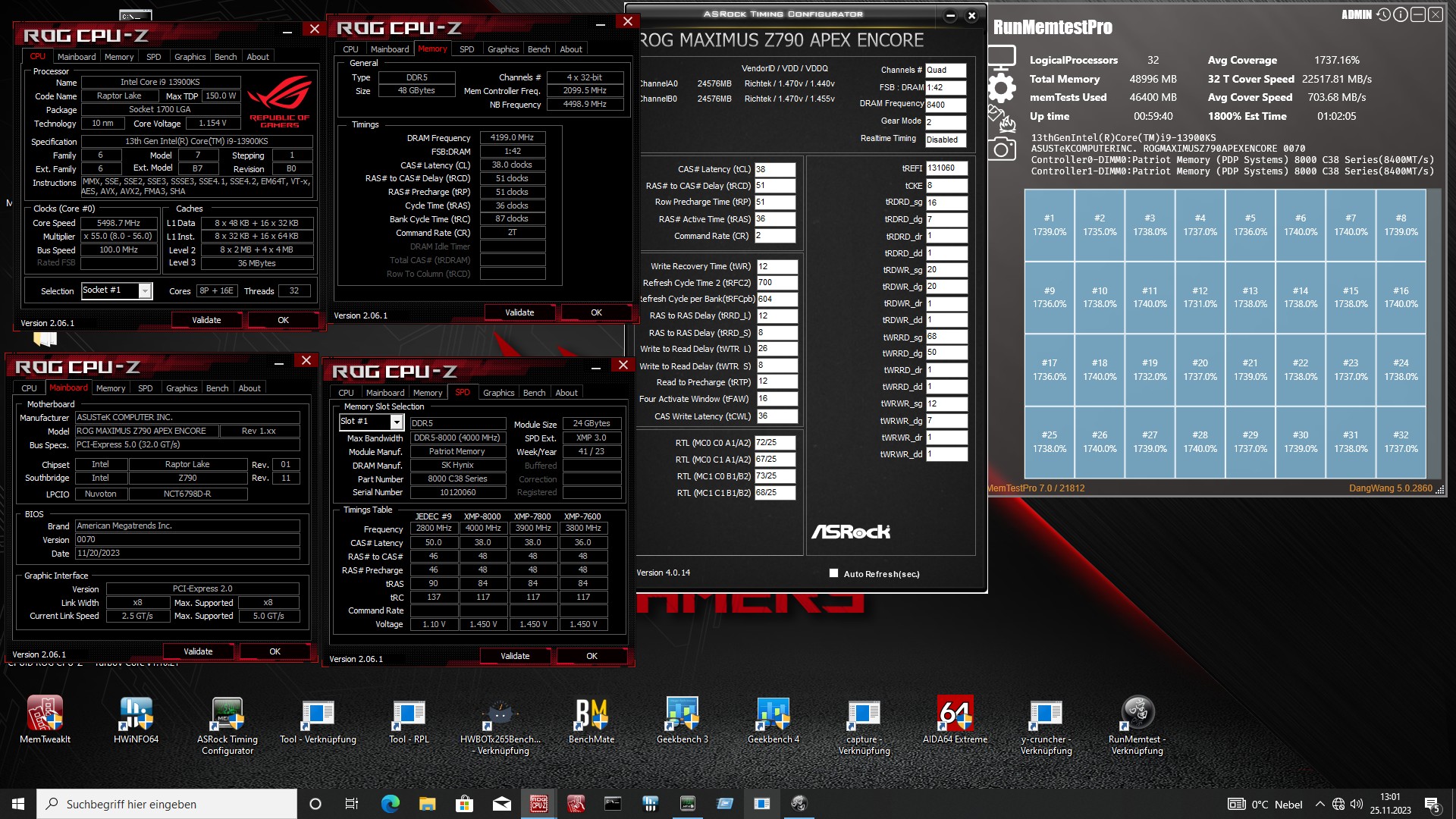Switch to CPU tab in CPU-Z mainboard window
Viewport: 1456px width, 819px height.
click(x=29, y=388)
